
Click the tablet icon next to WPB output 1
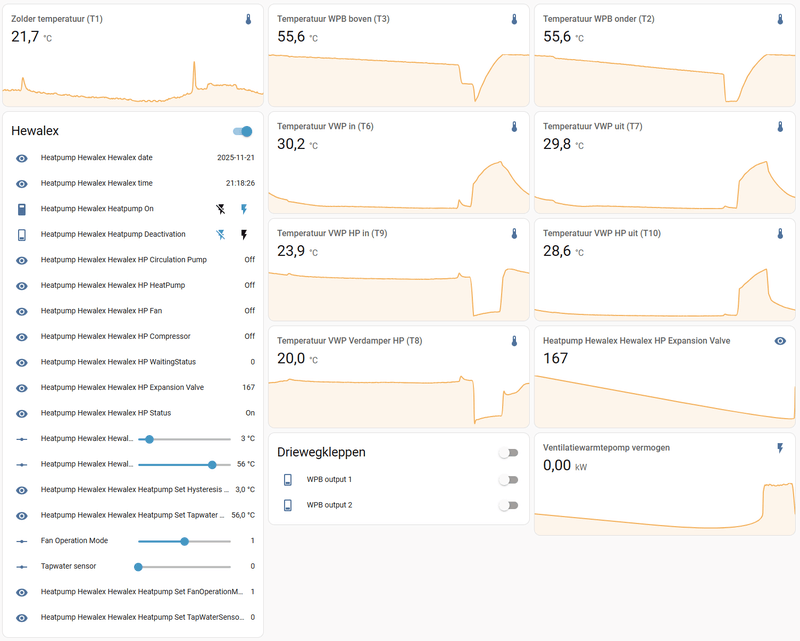pyautogui.click(x=286, y=479)
